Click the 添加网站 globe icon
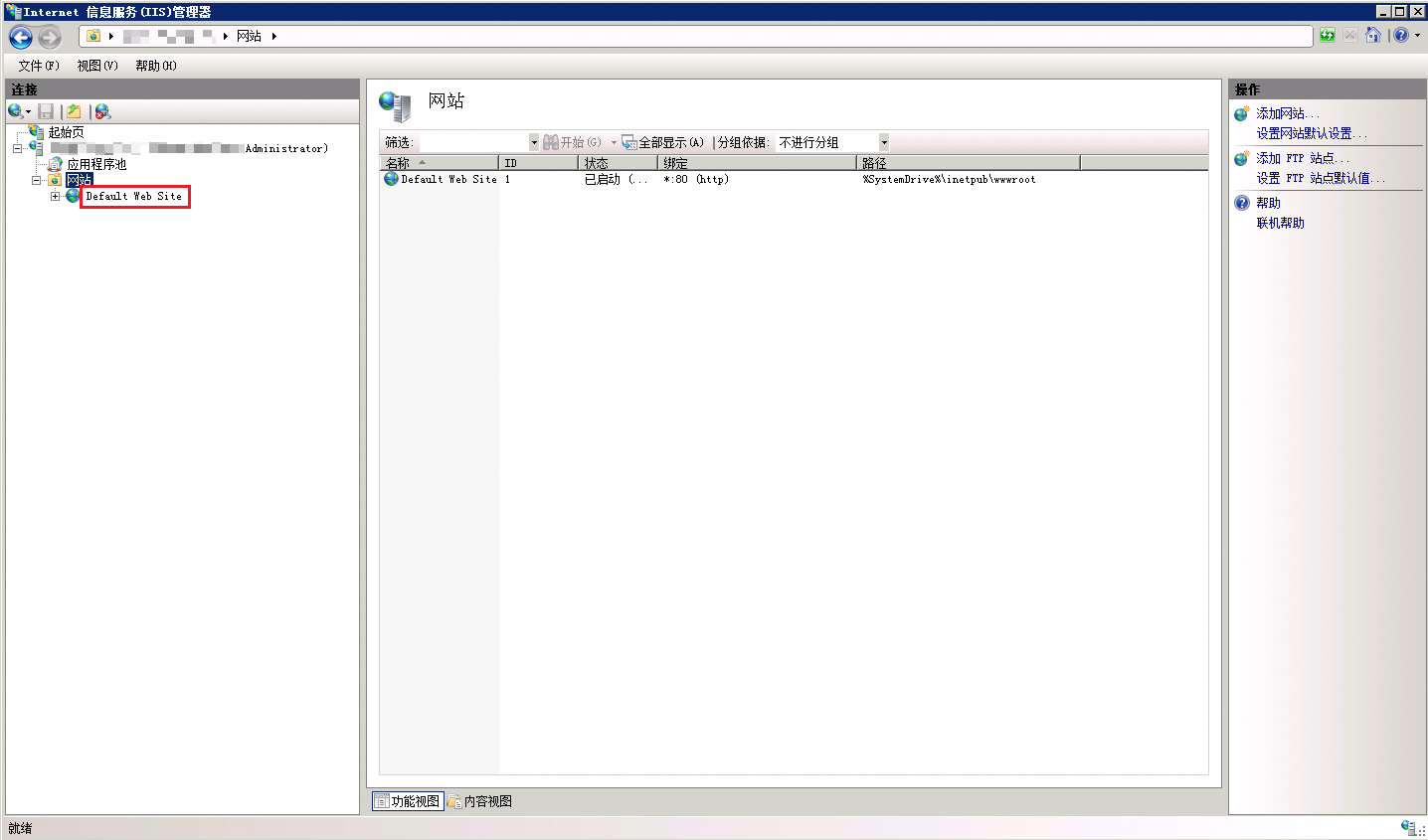Screen dimensions: 1428x840 click(x=1242, y=113)
